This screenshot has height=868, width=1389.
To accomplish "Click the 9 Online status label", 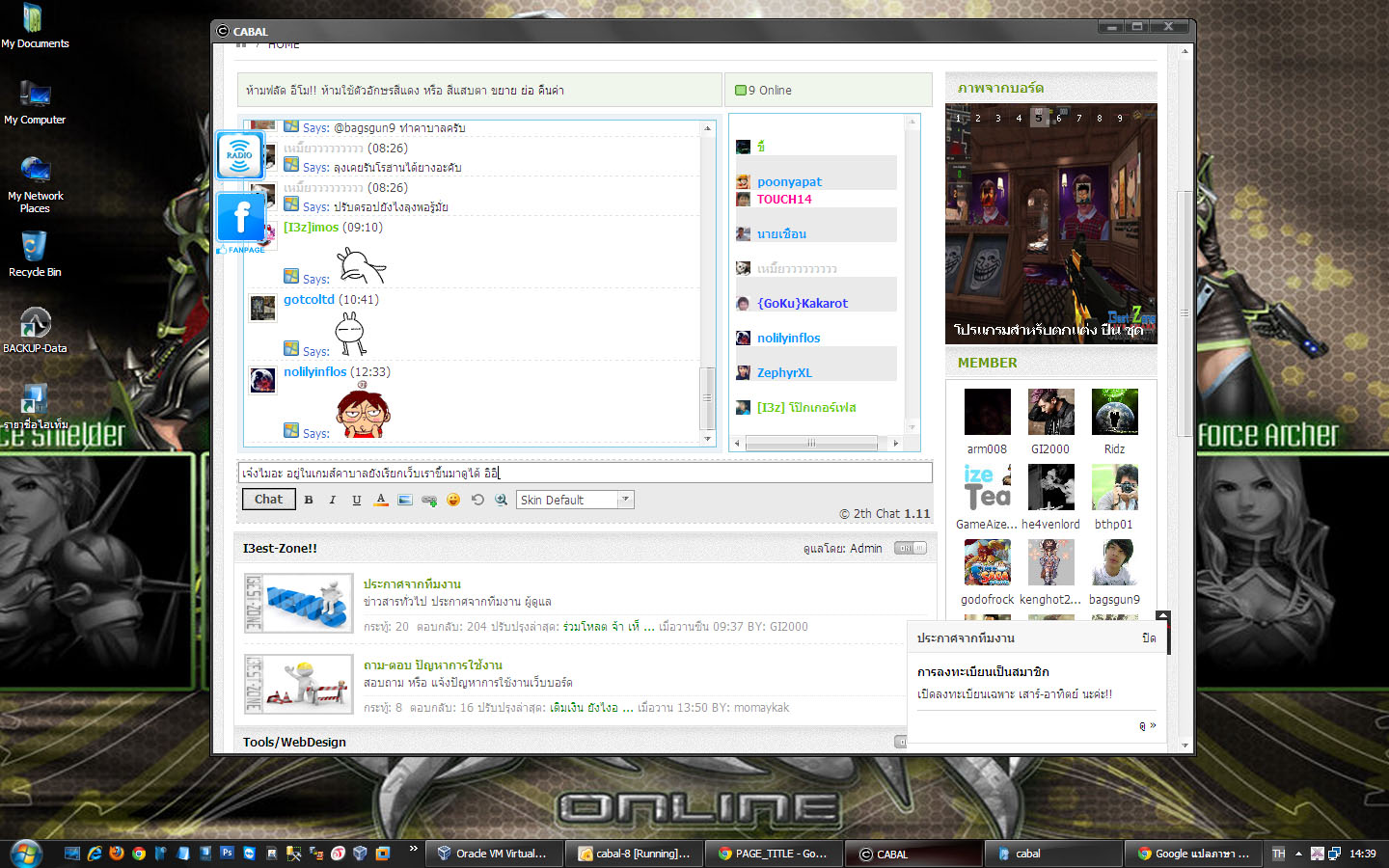I will tap(770, 91).
